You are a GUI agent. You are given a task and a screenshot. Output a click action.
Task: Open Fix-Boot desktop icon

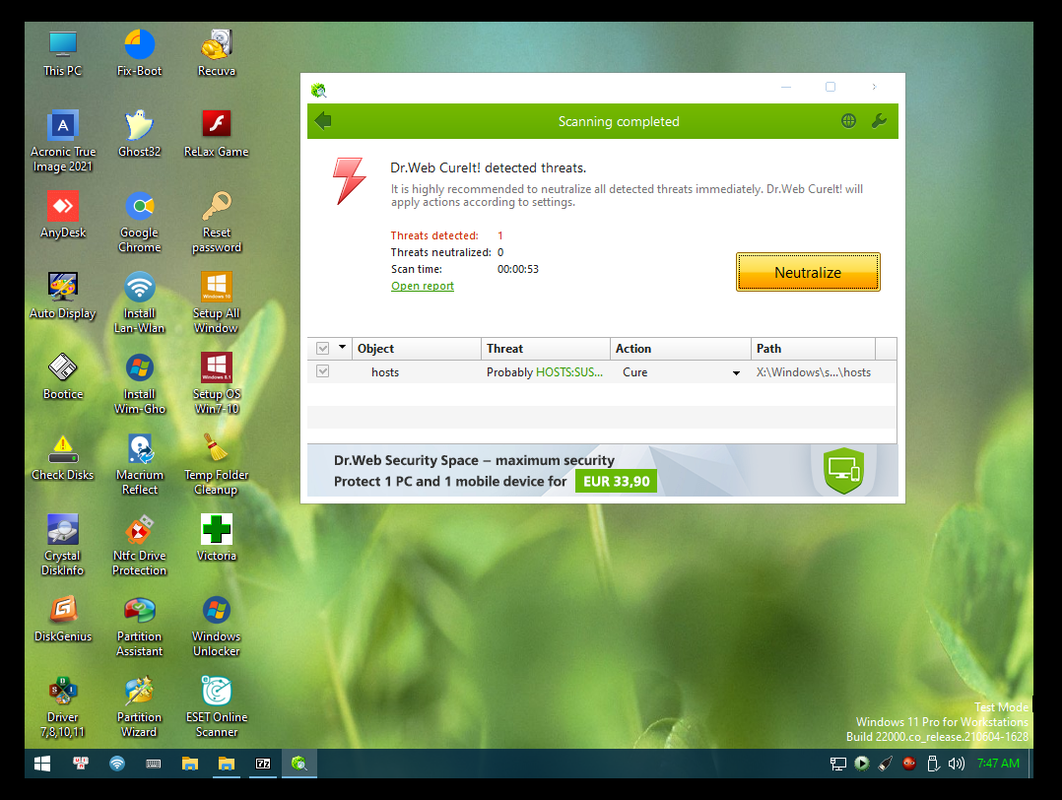tap(140, 54)
